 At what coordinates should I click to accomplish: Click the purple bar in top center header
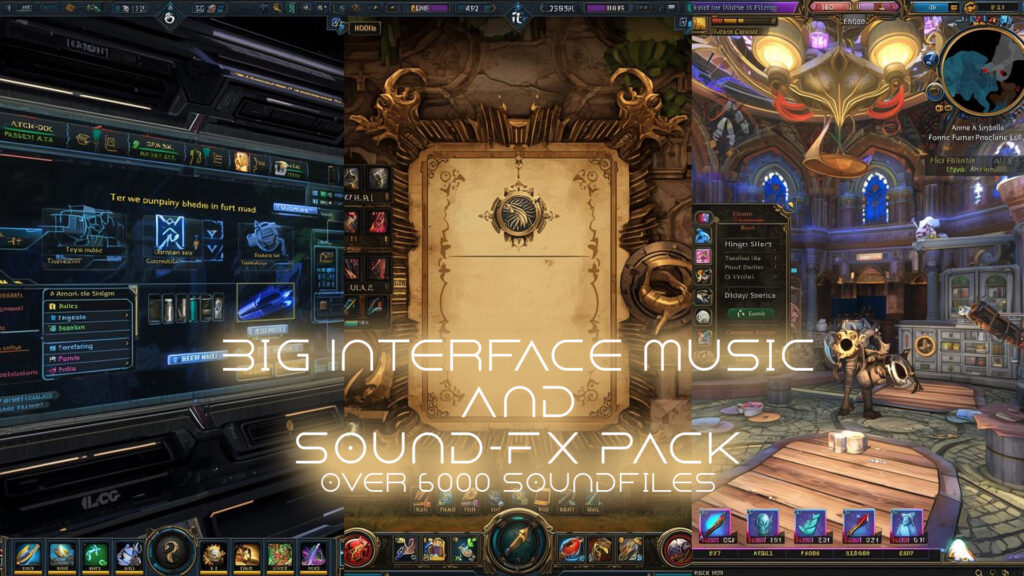coord(602,8)
